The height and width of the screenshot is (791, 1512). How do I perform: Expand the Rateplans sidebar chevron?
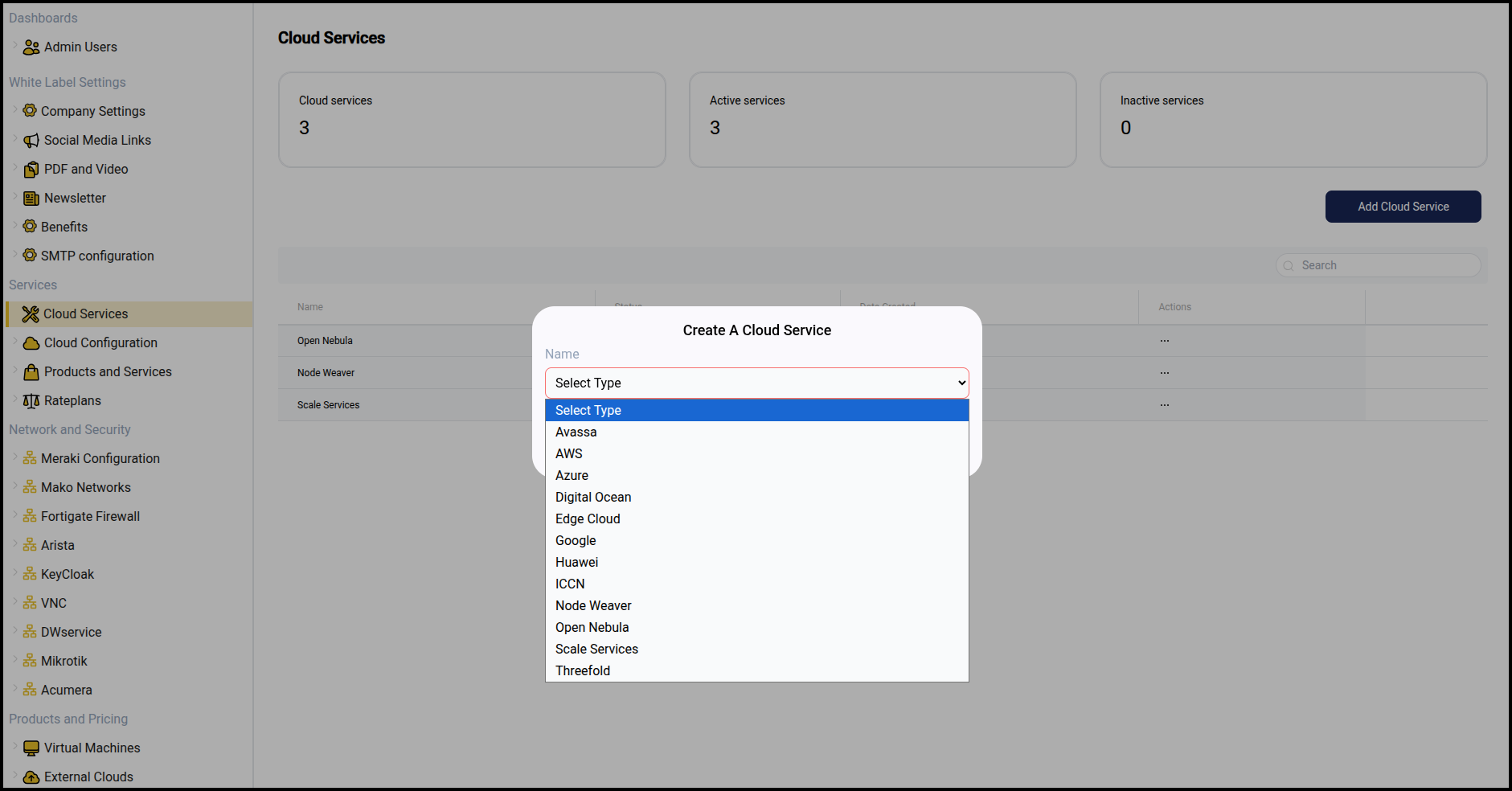[15, 400]
